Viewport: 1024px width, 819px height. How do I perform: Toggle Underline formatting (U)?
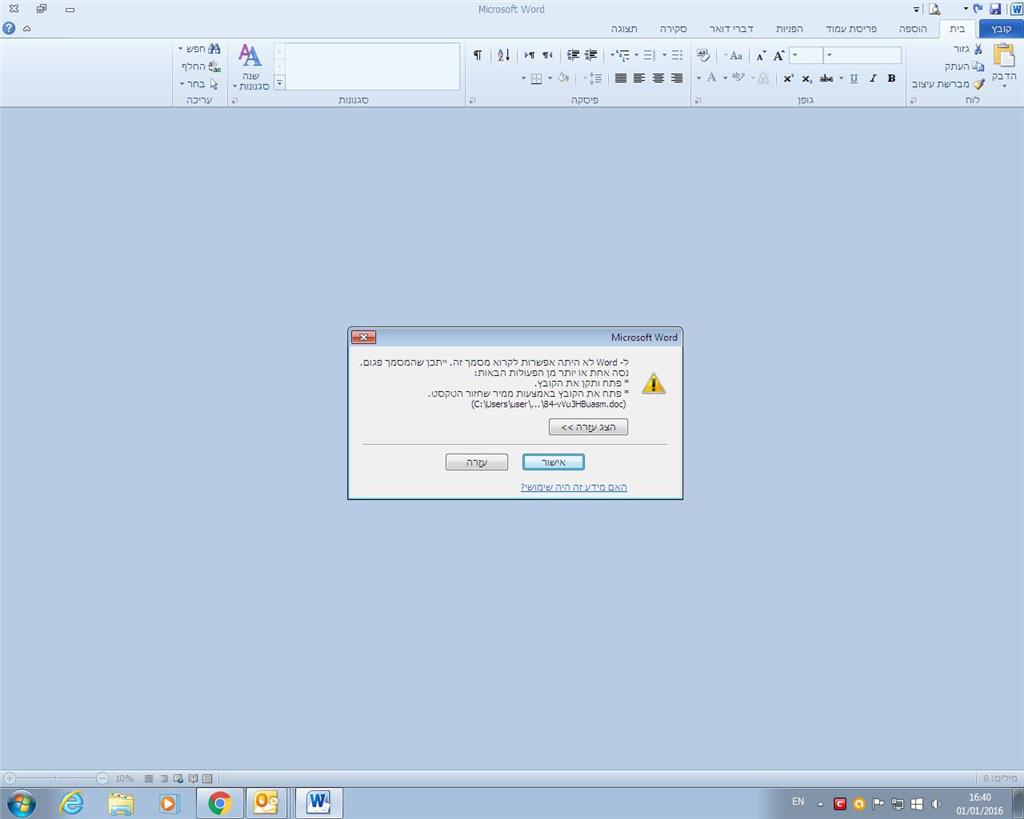[854, 78]
